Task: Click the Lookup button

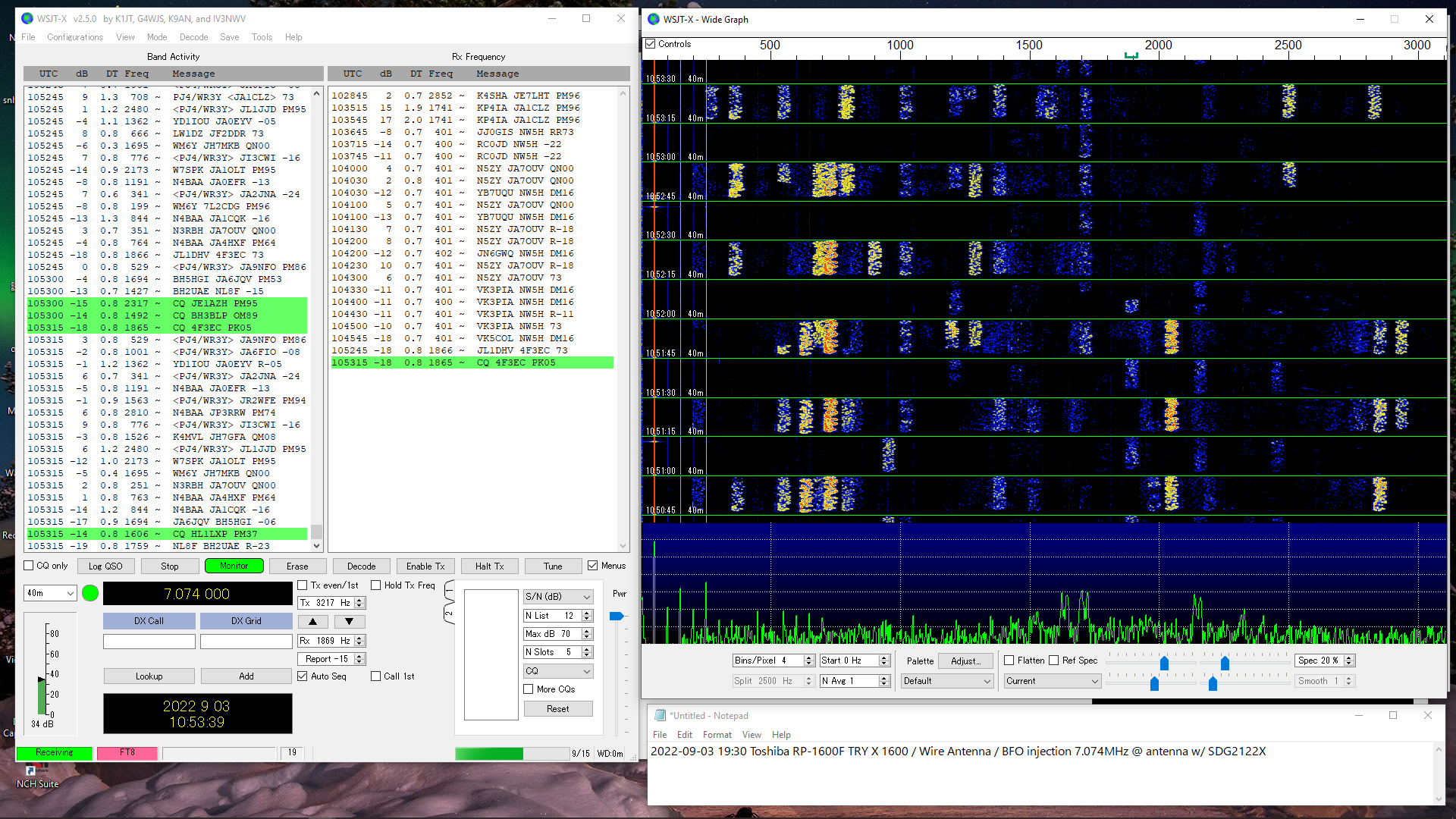Action: tap(149, 676)
